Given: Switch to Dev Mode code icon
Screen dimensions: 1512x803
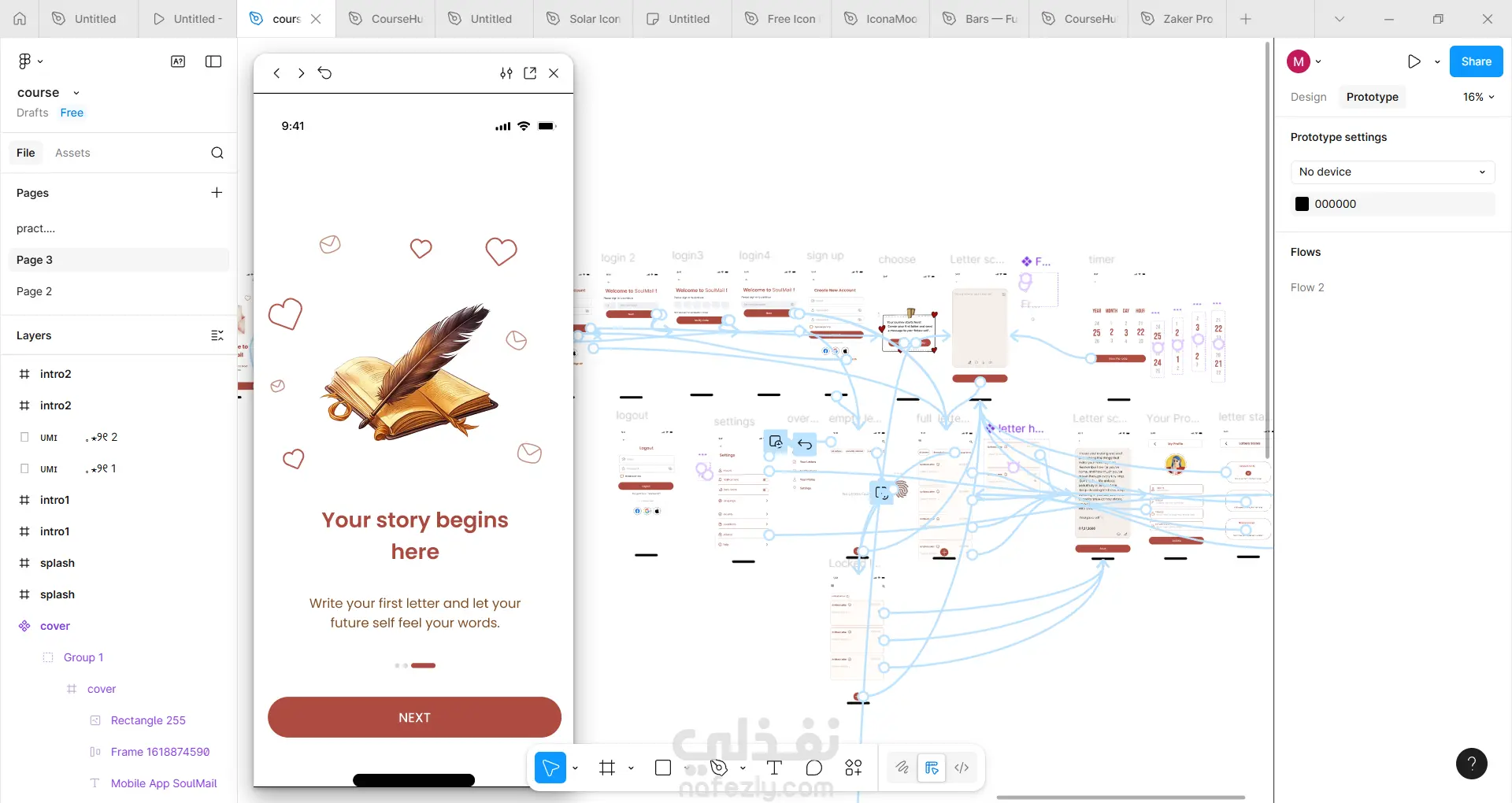Looking at the screenshot, I should [x=962, y=768].
